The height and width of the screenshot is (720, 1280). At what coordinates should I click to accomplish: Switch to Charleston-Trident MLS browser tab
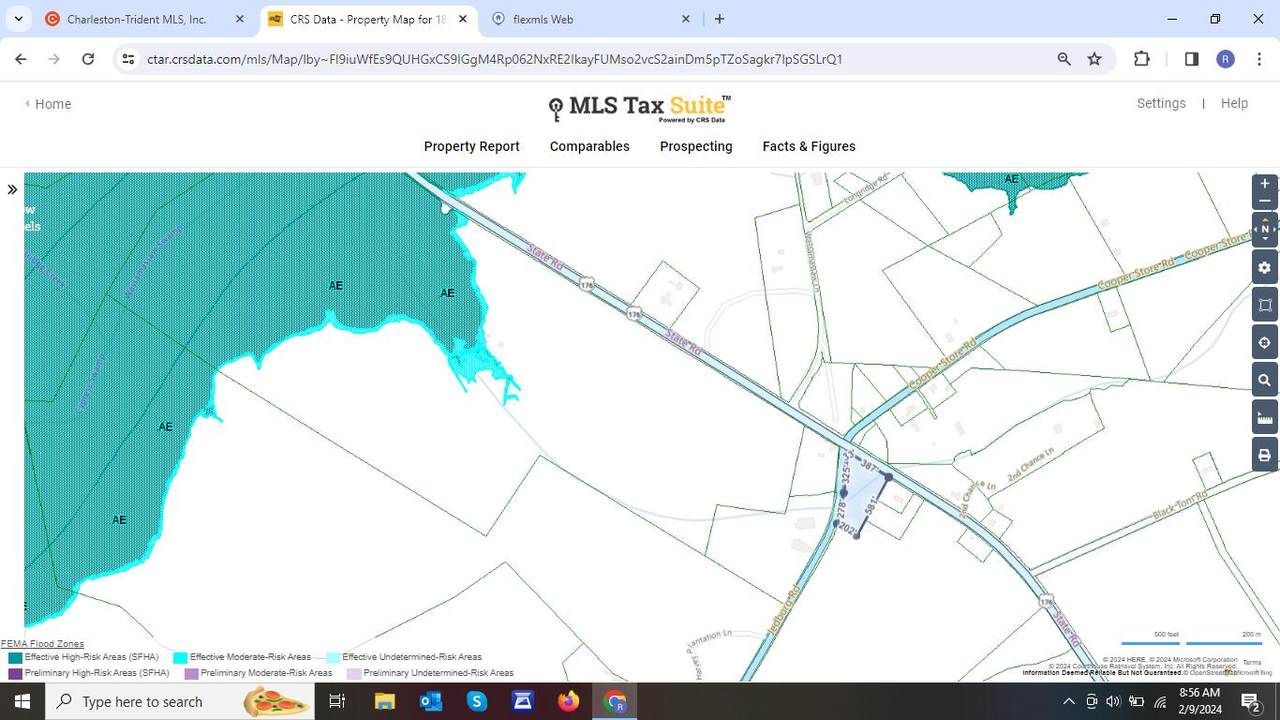pos(137,19)
